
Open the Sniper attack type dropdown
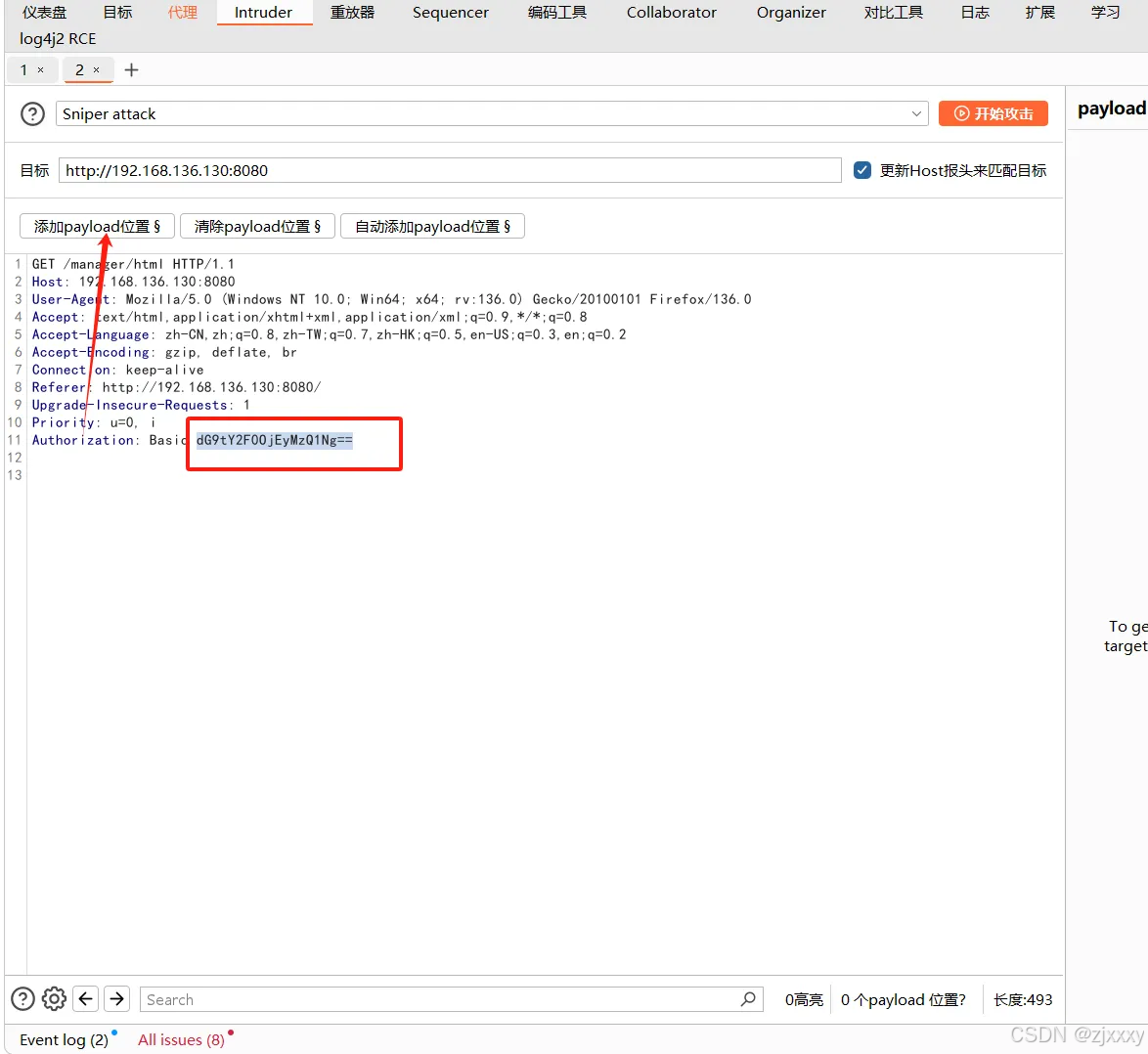(x=917, y=113)
